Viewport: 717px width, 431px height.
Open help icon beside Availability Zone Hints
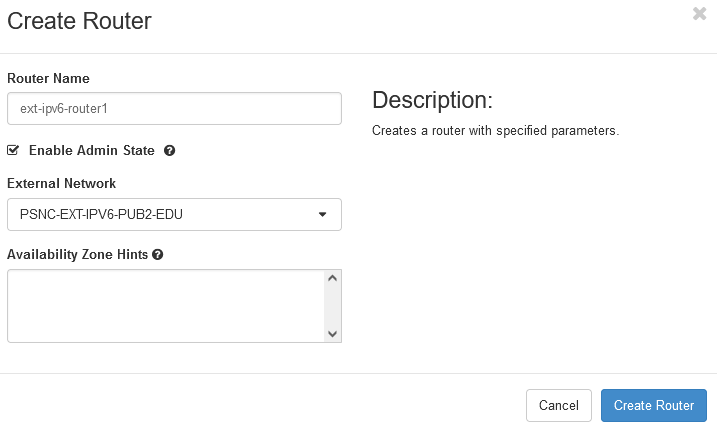[x=158, y=255]
